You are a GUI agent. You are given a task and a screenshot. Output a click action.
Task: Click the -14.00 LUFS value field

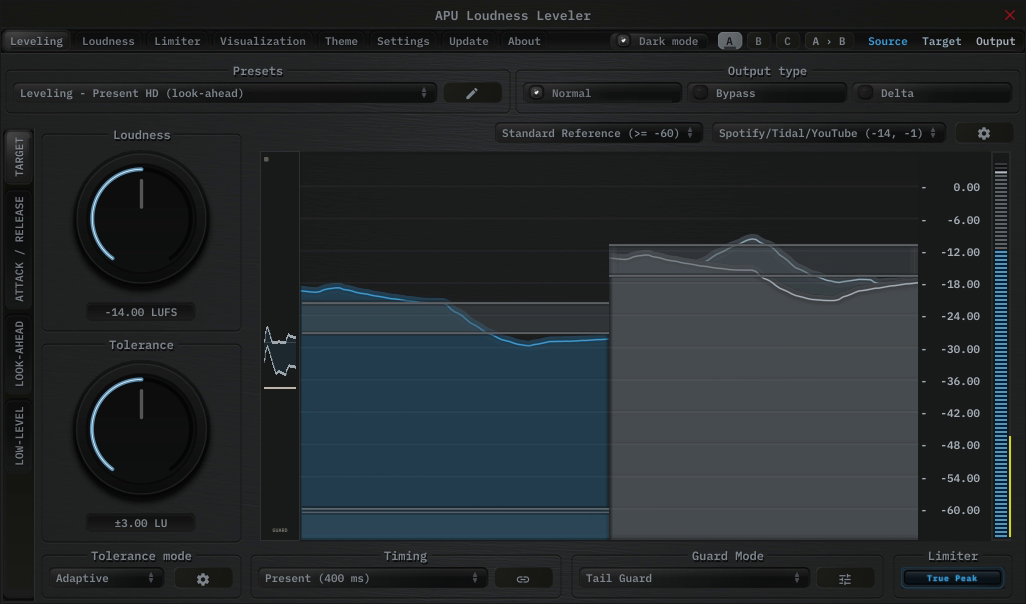[141, 312]
